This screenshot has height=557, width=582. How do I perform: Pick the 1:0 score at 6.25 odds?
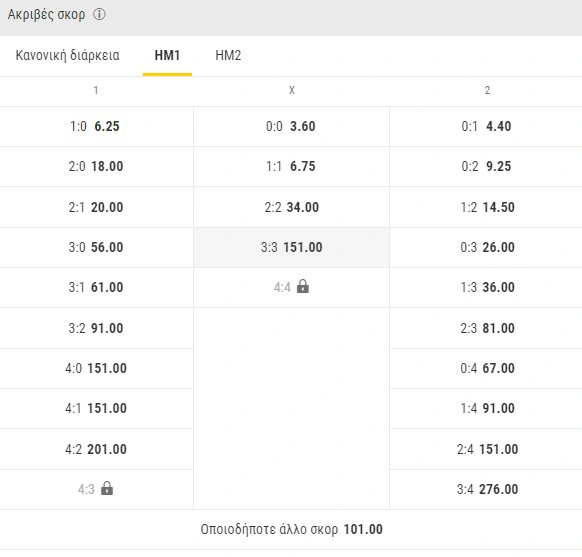pyautogui.click(x=96, y=126)
